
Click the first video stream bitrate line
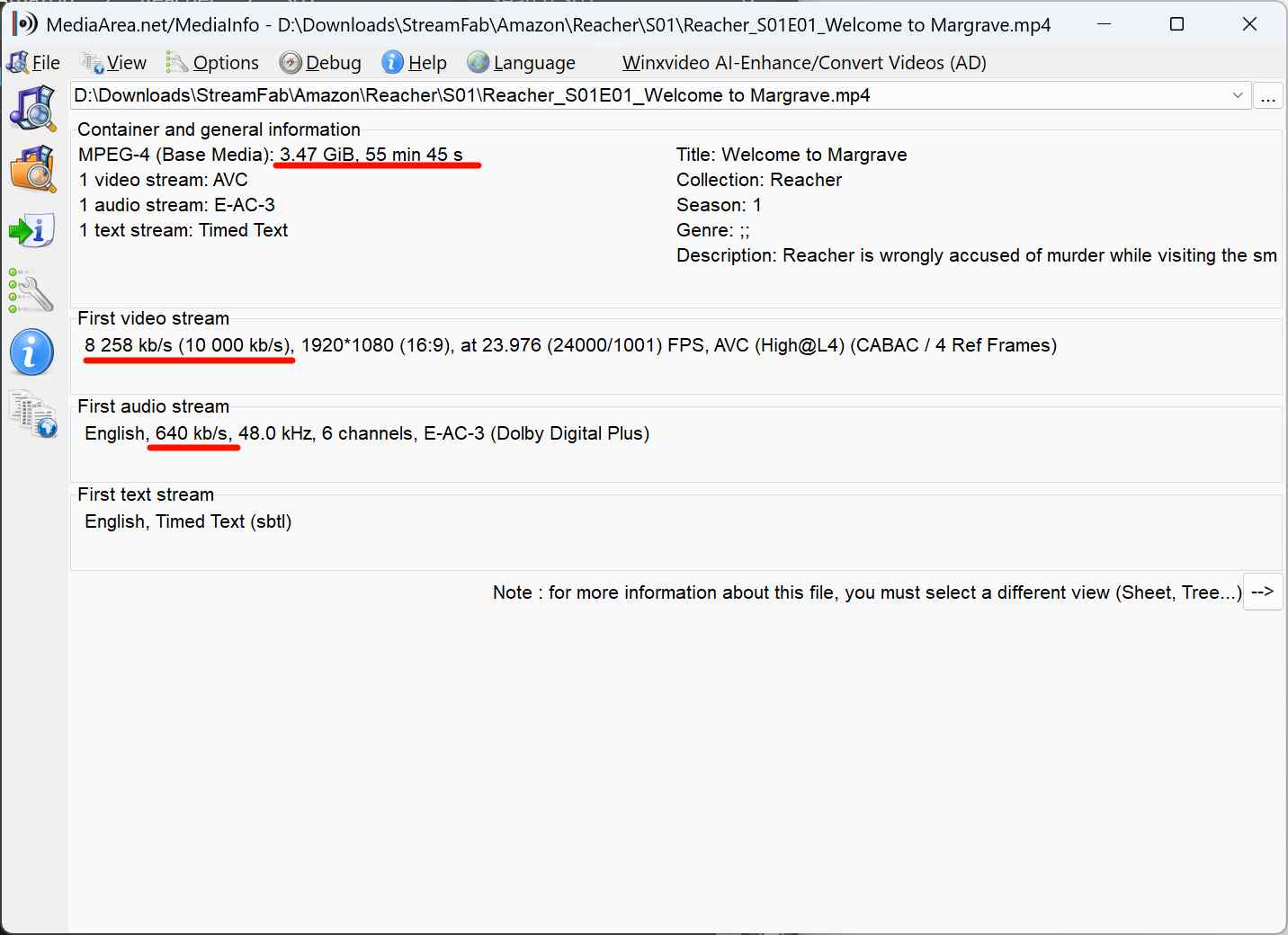click(x=570, y=345)
